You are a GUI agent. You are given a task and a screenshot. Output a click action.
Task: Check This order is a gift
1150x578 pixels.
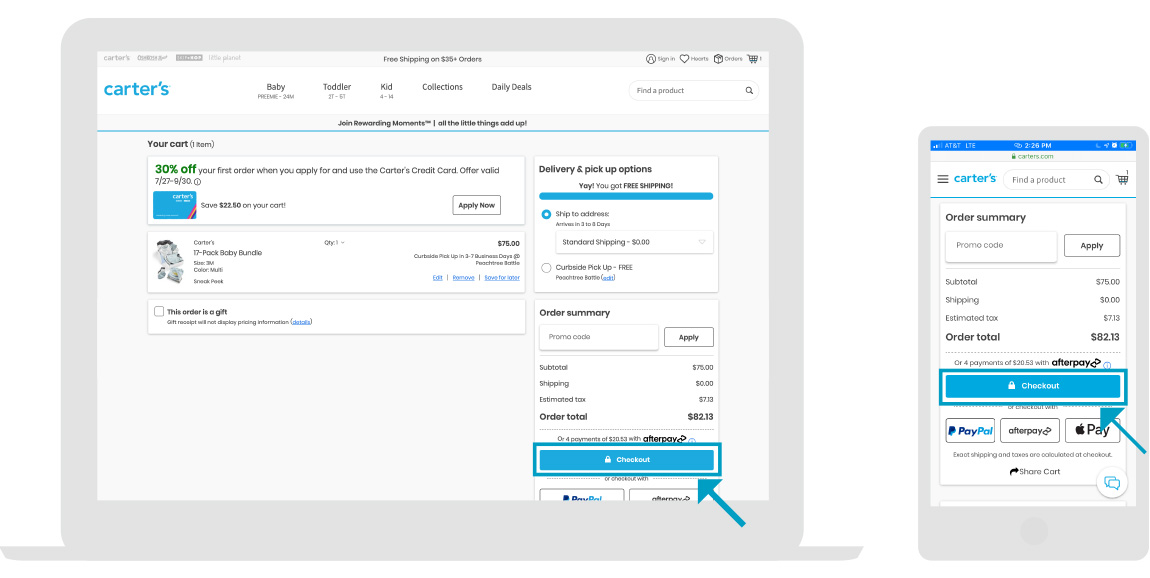(159, 311)
